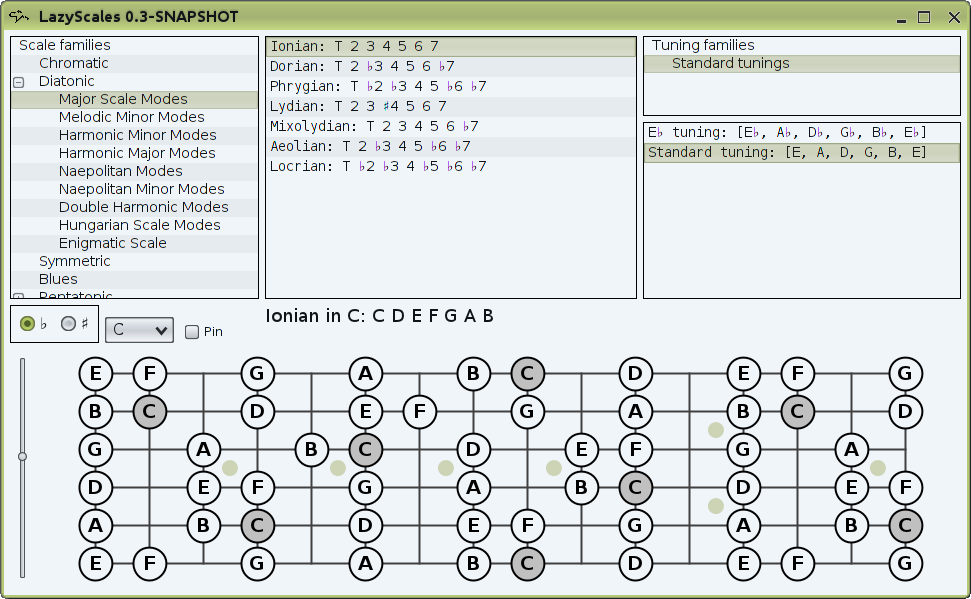The image size is (971, 599).
Task: Click the open B string note
Action: (95, 411)
